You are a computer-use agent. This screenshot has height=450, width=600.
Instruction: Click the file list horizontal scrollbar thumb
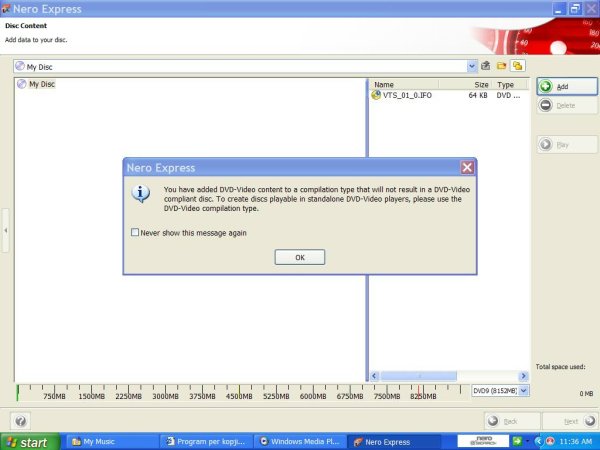pyautogui.click(x=418, y=376)
